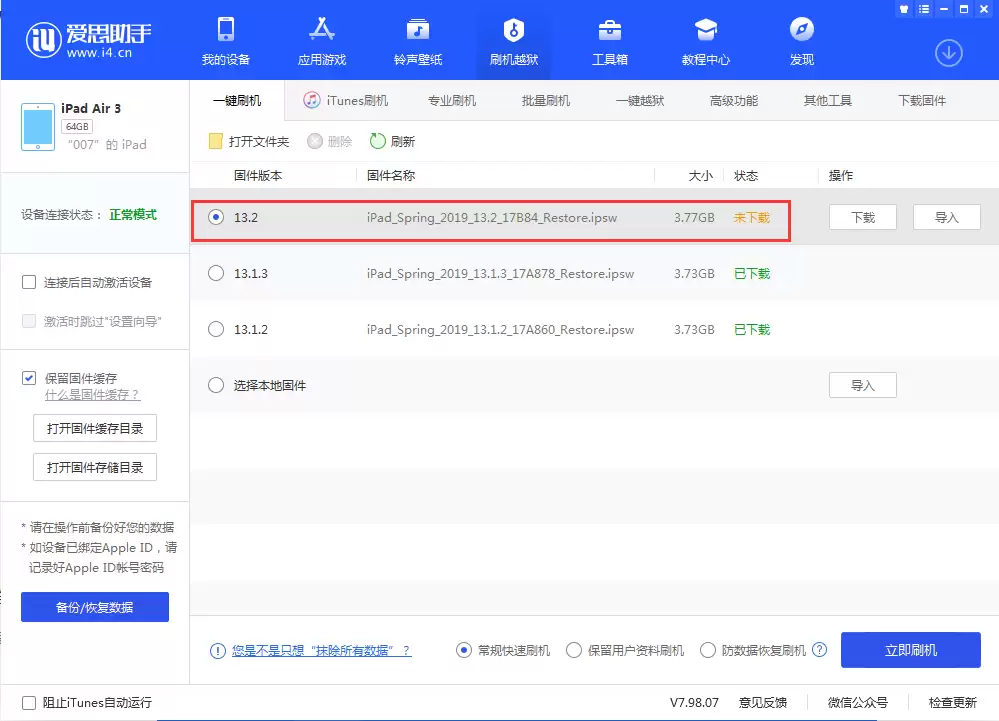Click 意见反馈 feedback link
Screen dimensions: 999x721
click(763, 703)
